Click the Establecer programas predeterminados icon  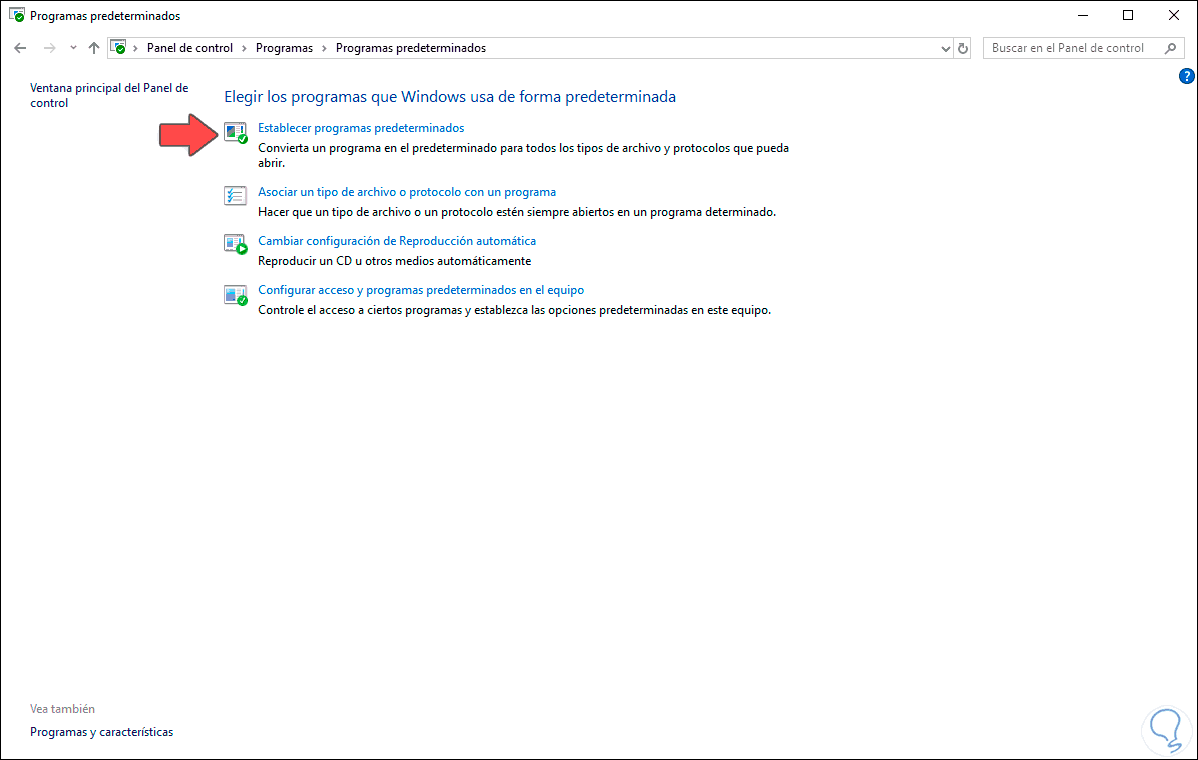click(x=236, y=133)
